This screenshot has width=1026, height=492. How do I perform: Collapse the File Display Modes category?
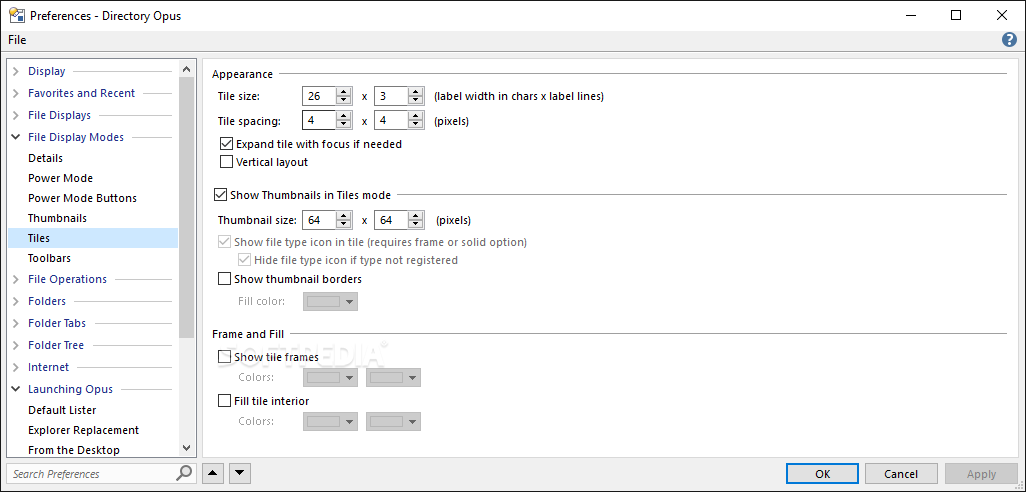[16, 137]
